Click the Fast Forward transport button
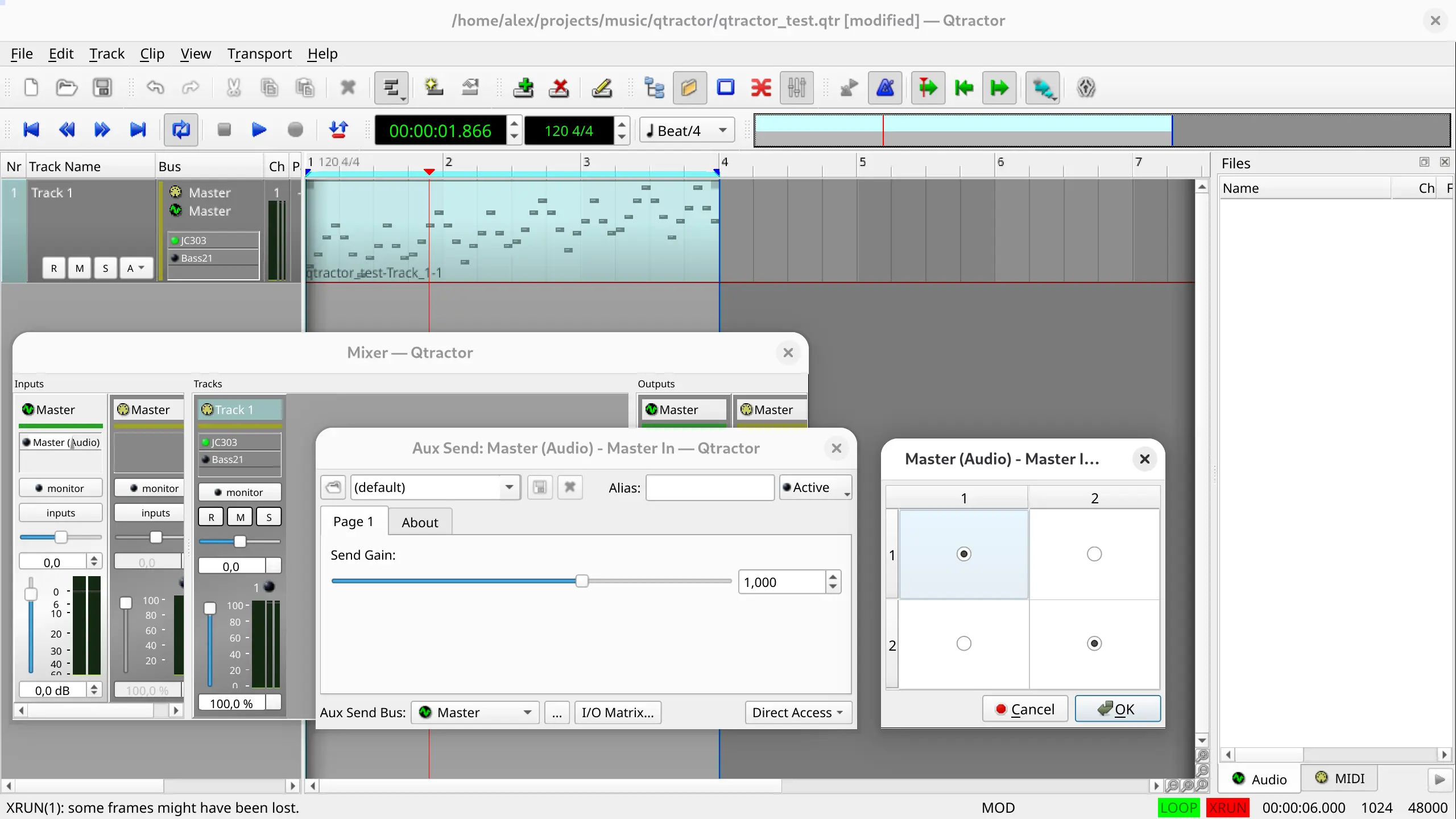1456x819 pixels. coord(102,130)
